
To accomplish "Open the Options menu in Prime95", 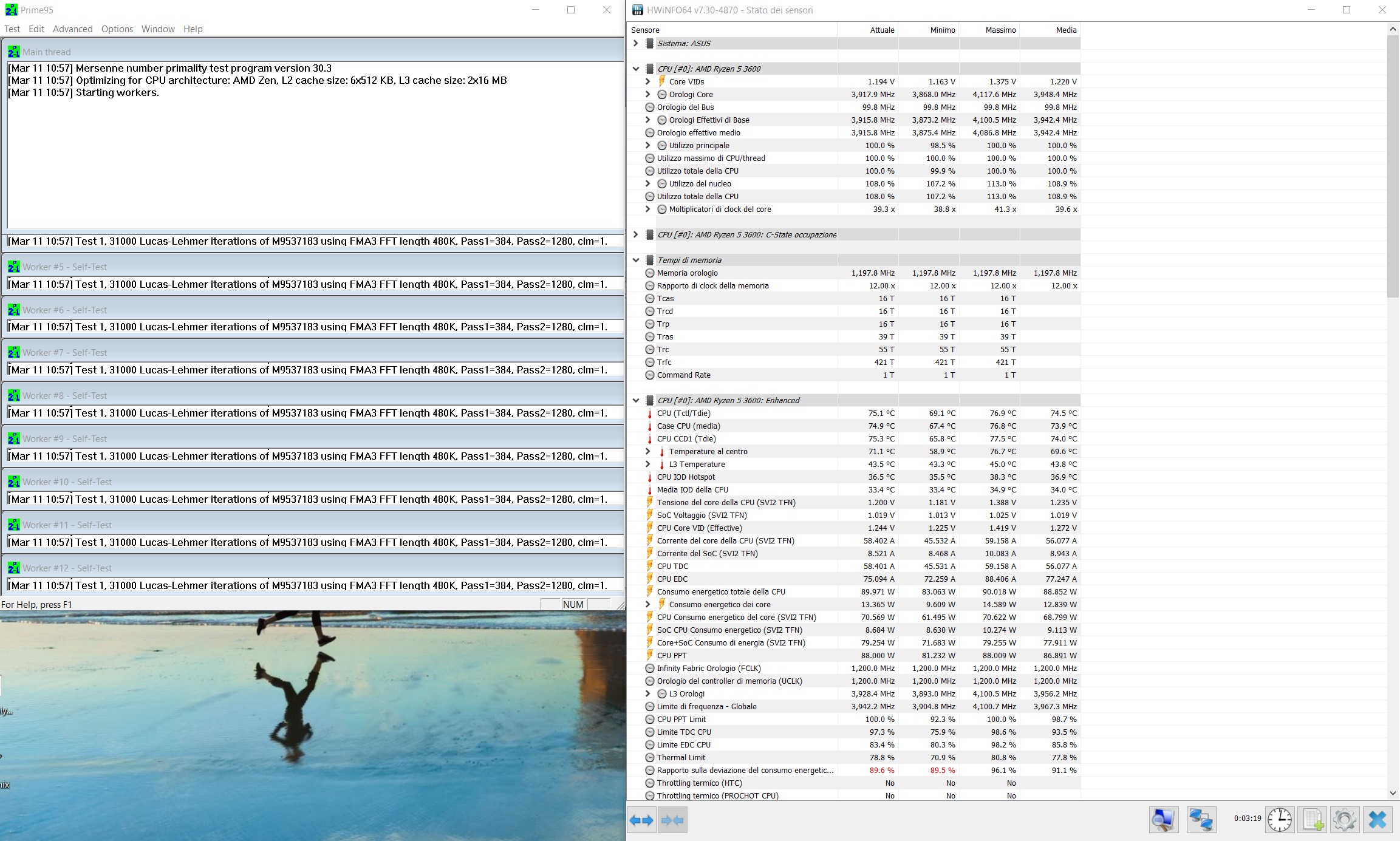I will 117,29.
